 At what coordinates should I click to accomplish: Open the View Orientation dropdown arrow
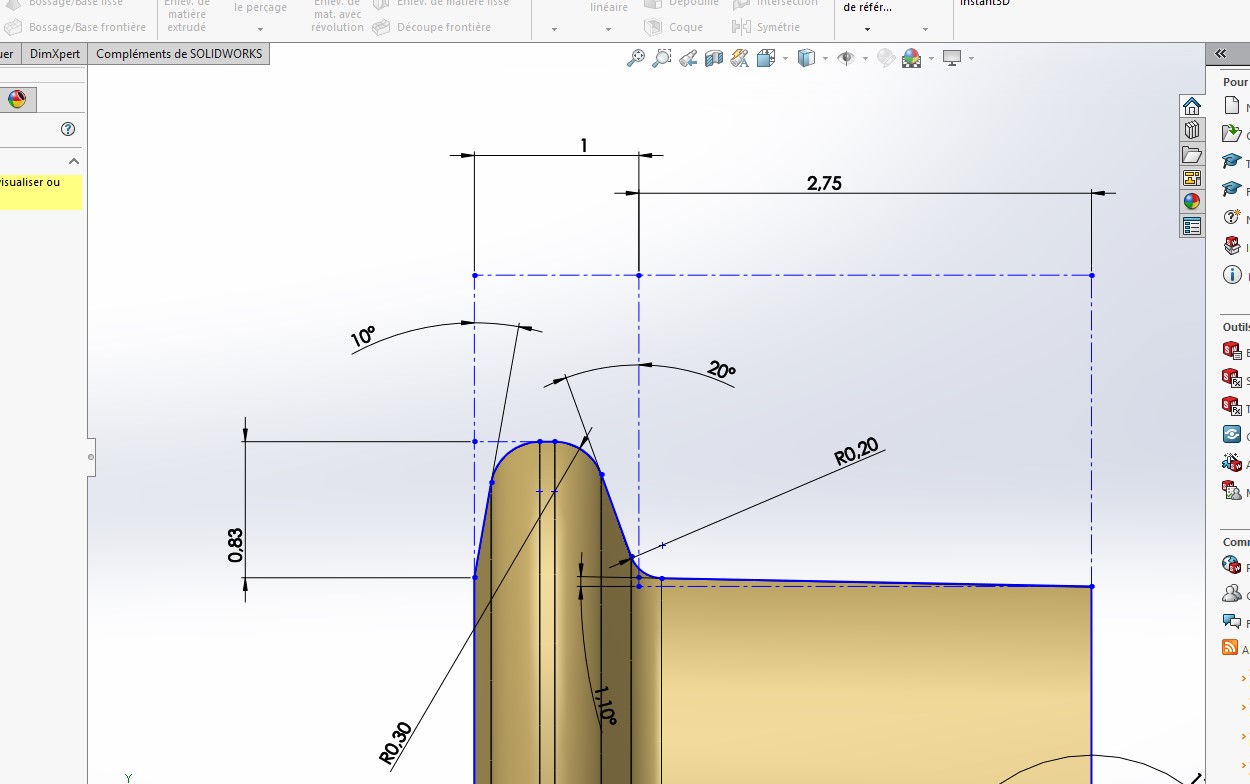pos(784,58)
